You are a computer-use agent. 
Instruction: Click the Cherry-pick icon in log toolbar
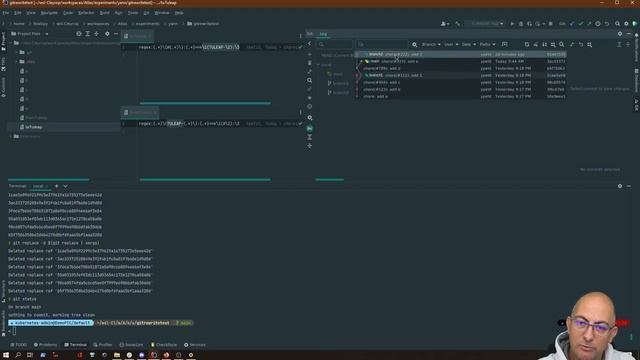click(536, 44)
